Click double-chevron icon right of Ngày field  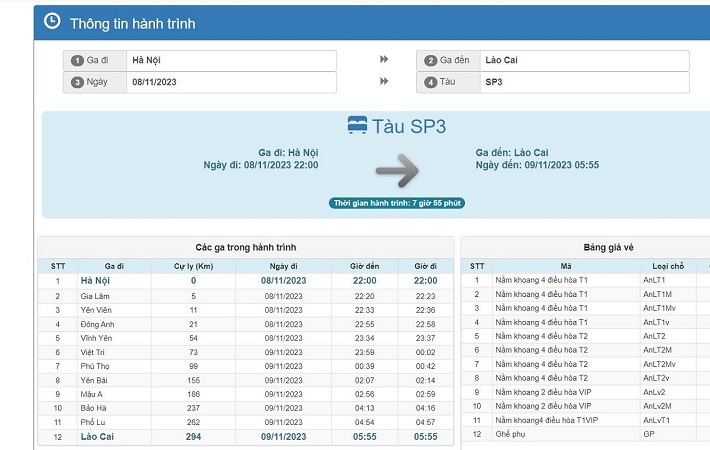coord(384,82)
